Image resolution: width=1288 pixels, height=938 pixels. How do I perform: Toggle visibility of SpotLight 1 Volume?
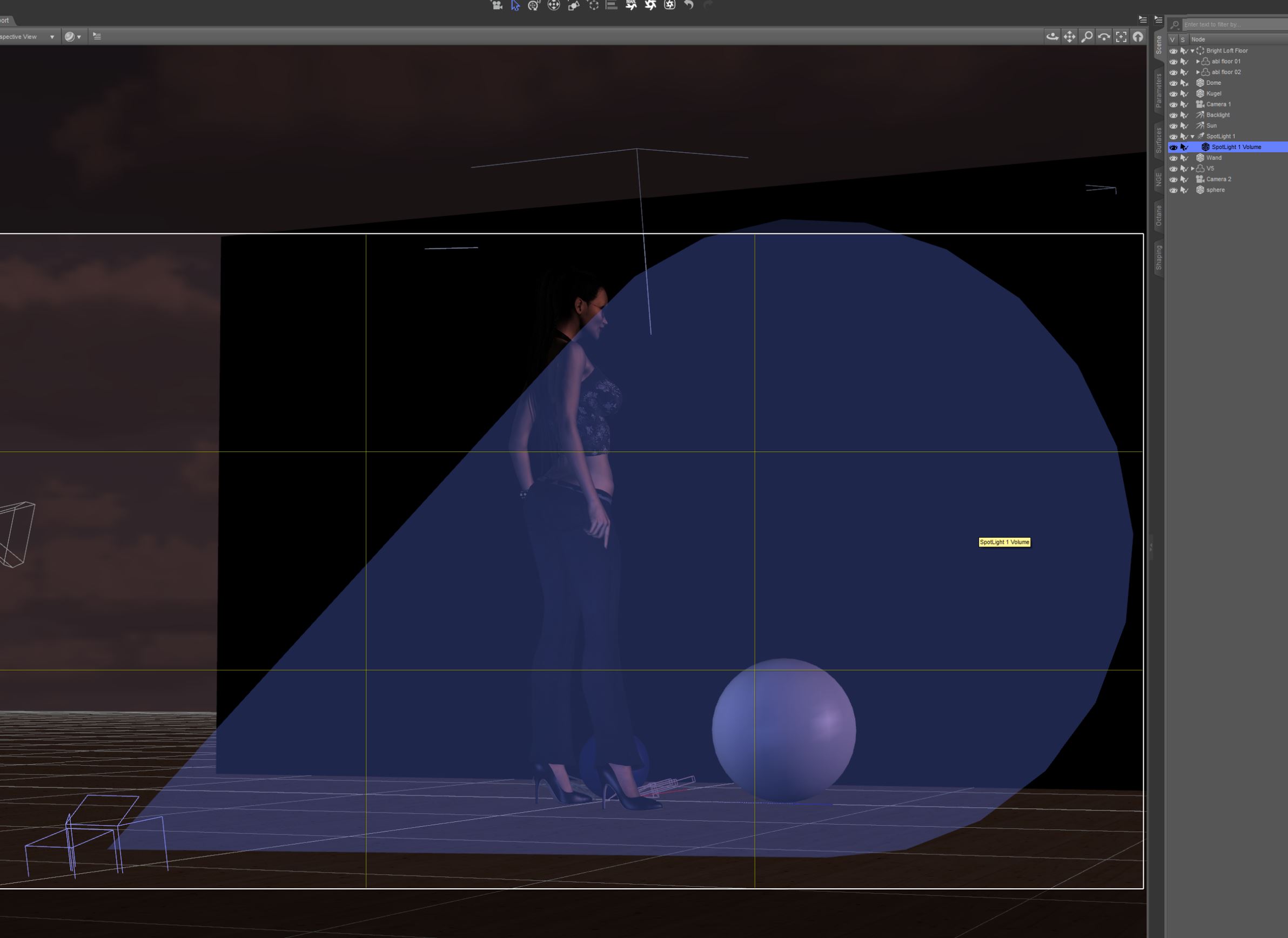coord(1173,147)
